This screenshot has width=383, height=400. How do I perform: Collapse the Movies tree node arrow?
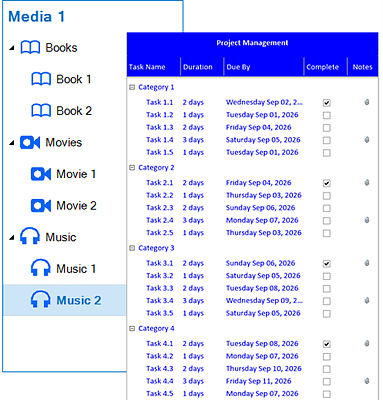coord(12,143)
